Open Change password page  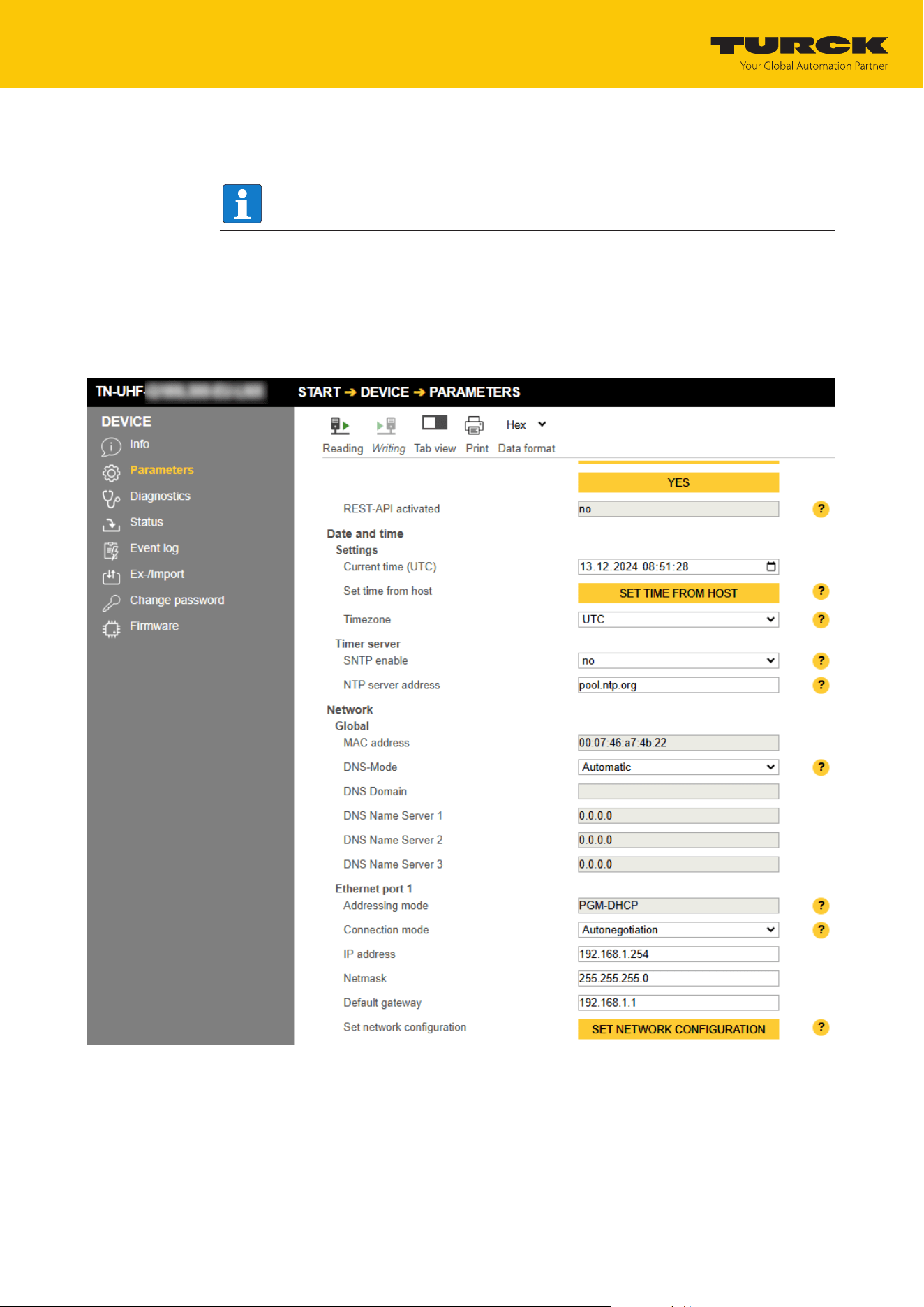point(177,600)
